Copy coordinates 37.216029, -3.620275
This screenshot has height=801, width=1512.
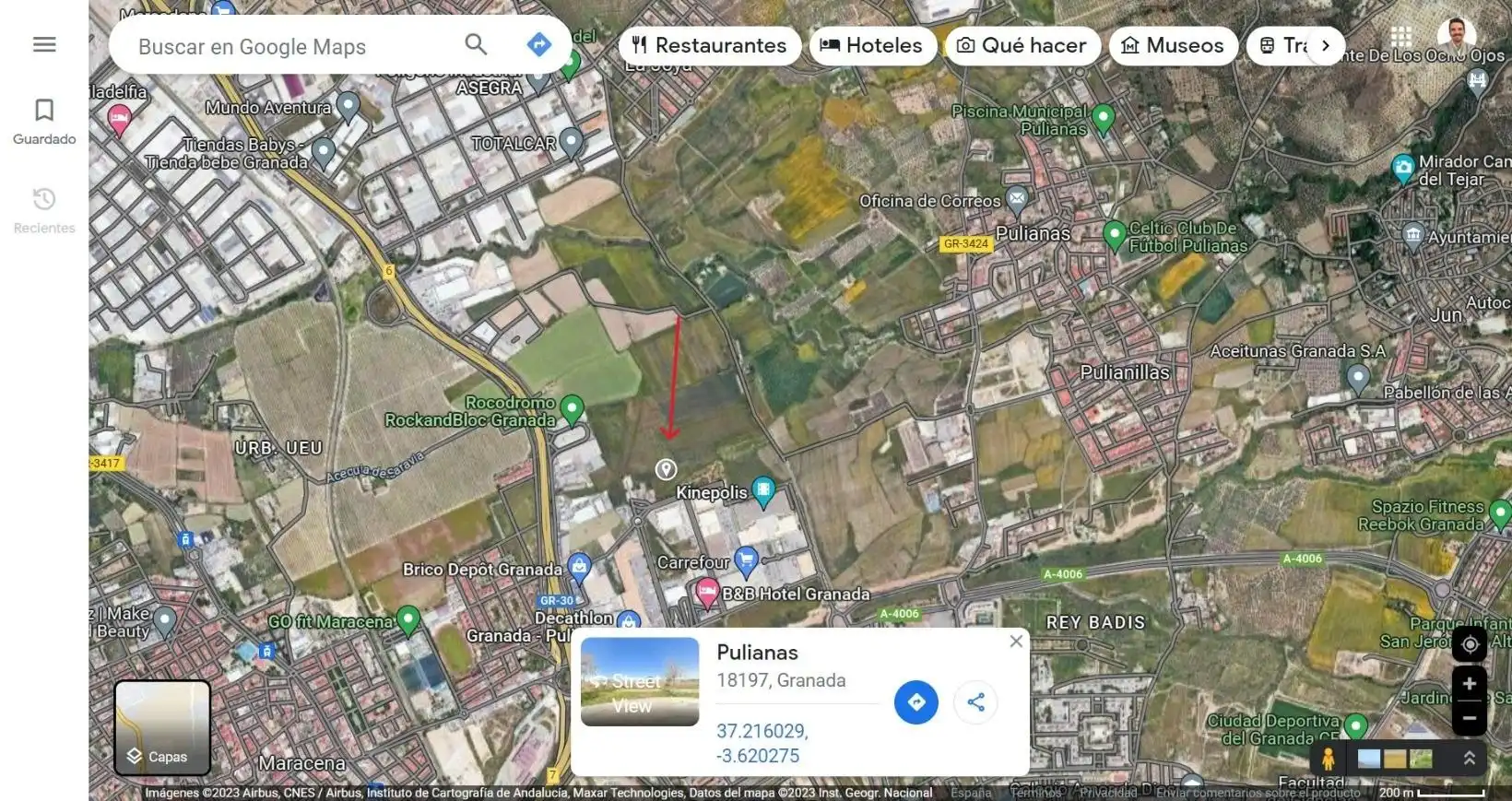click(x=762, y=743)
